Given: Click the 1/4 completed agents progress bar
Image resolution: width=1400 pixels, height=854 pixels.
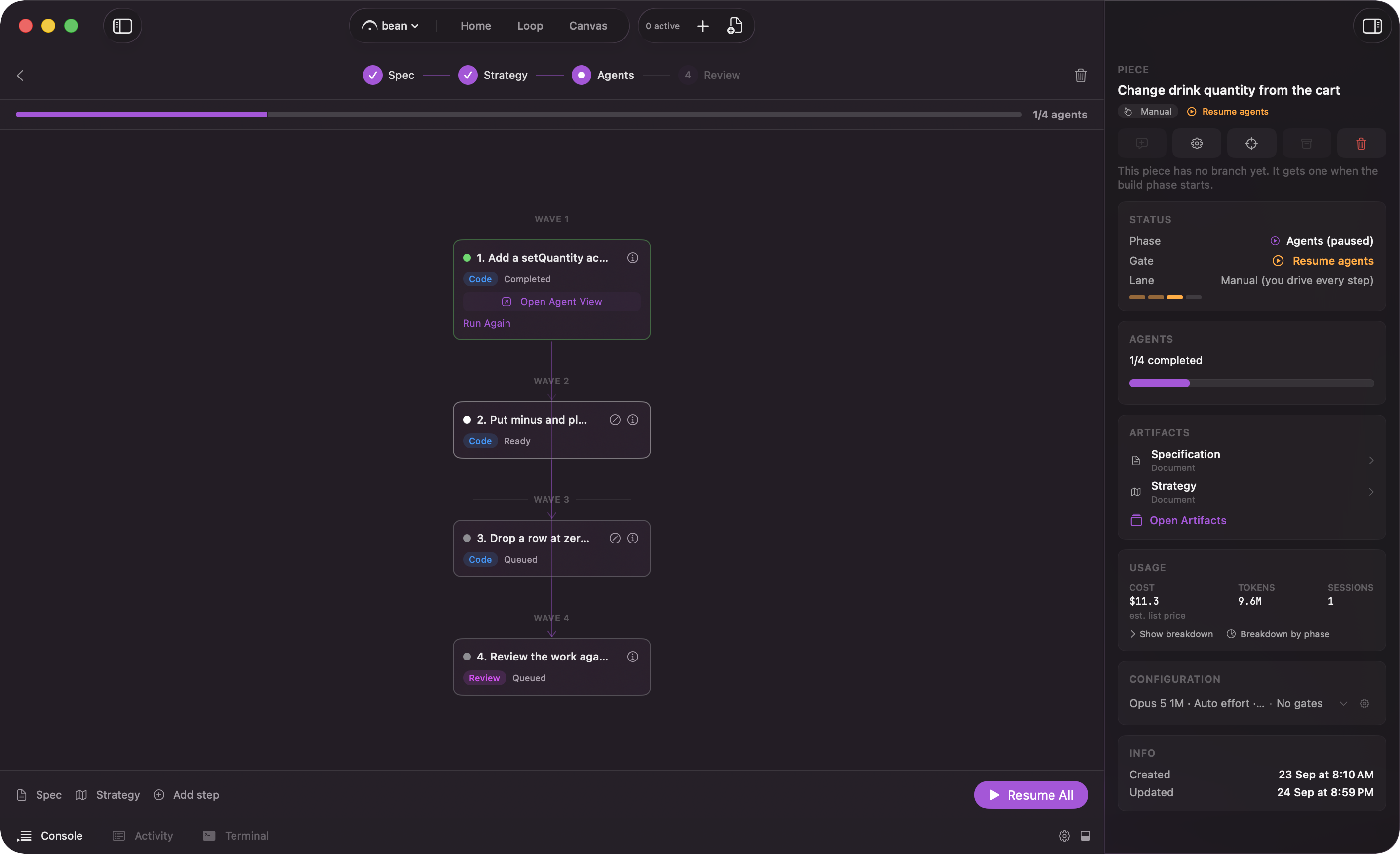Looking at the screenshot, I should [1251, 383].
